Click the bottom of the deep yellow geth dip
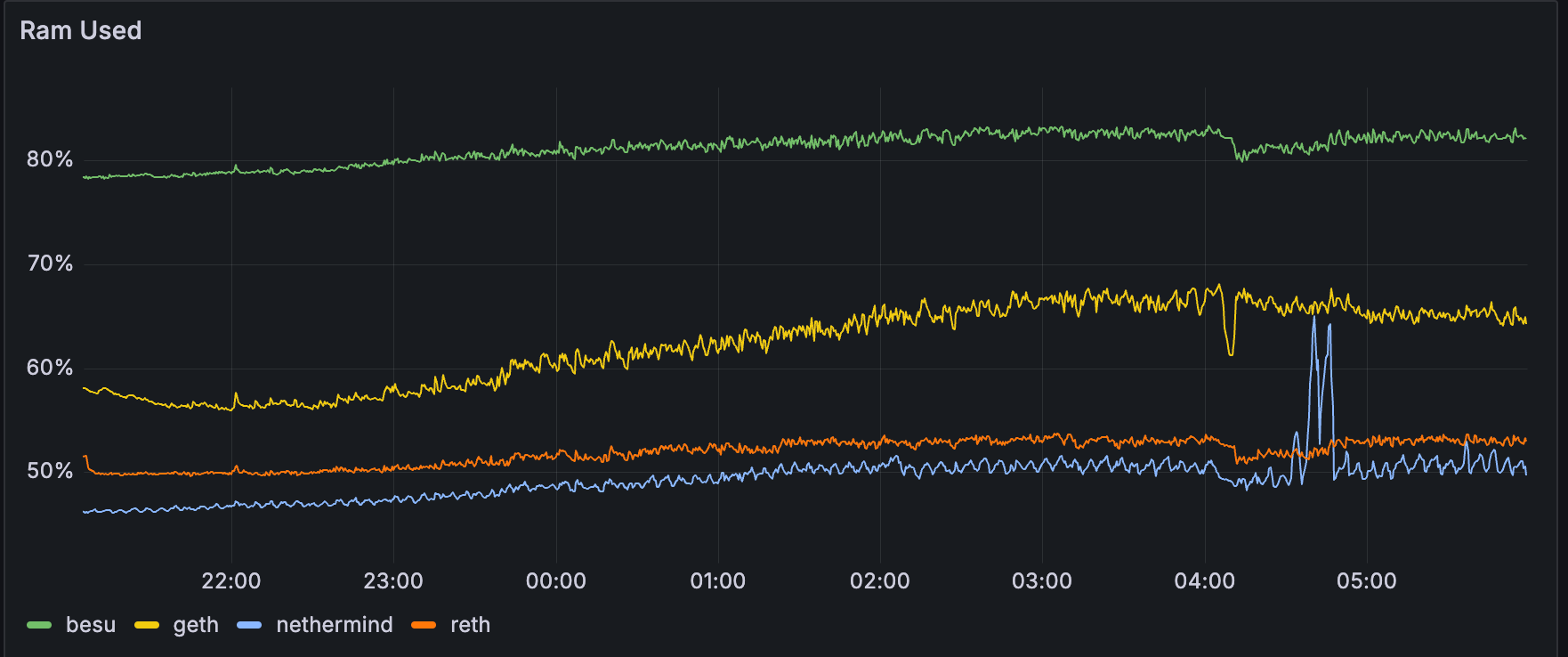The width and height of the screenshot is (1568, 657). 1231,354
